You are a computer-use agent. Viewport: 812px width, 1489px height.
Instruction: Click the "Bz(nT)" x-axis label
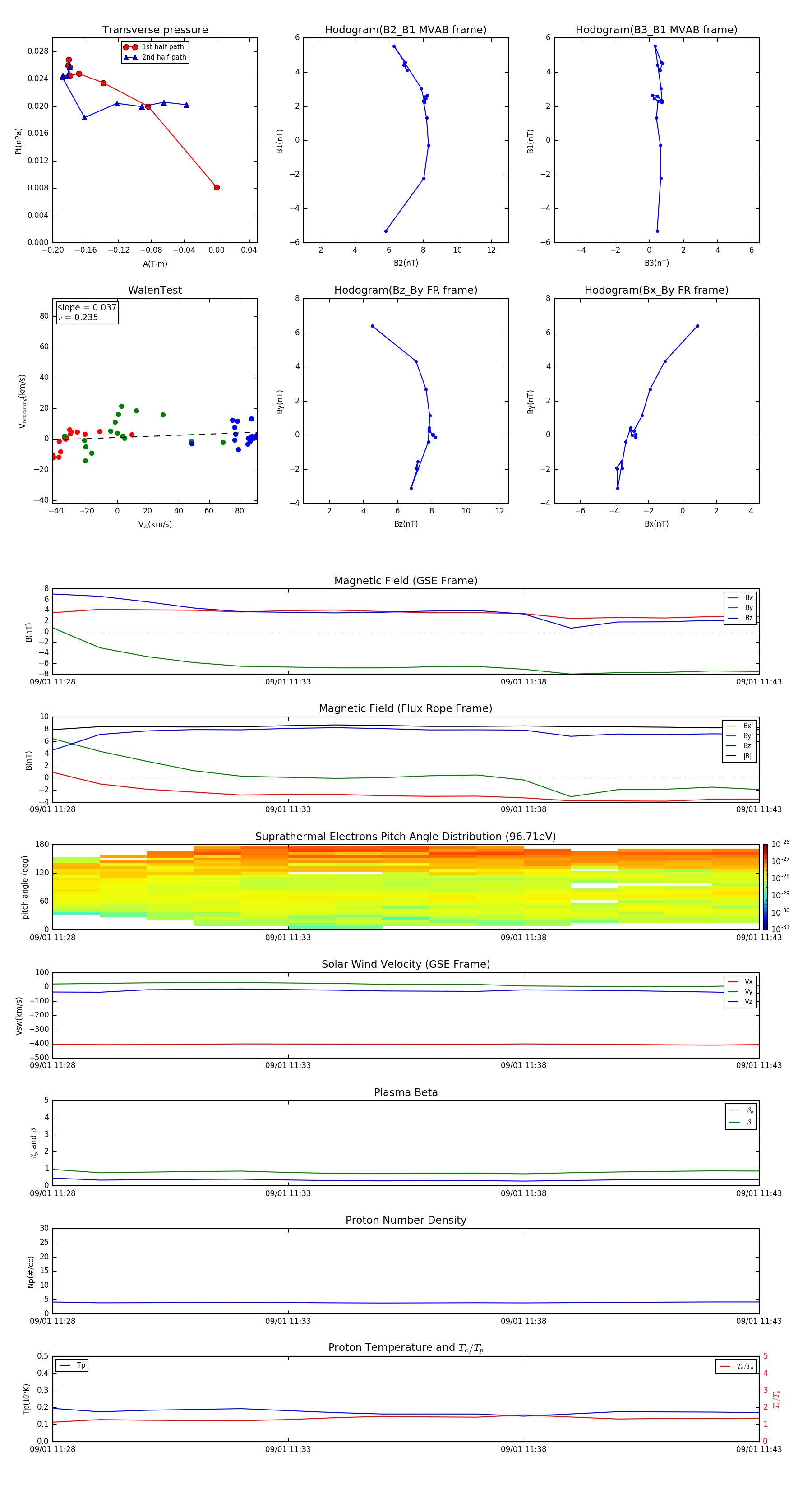(406, 524)
